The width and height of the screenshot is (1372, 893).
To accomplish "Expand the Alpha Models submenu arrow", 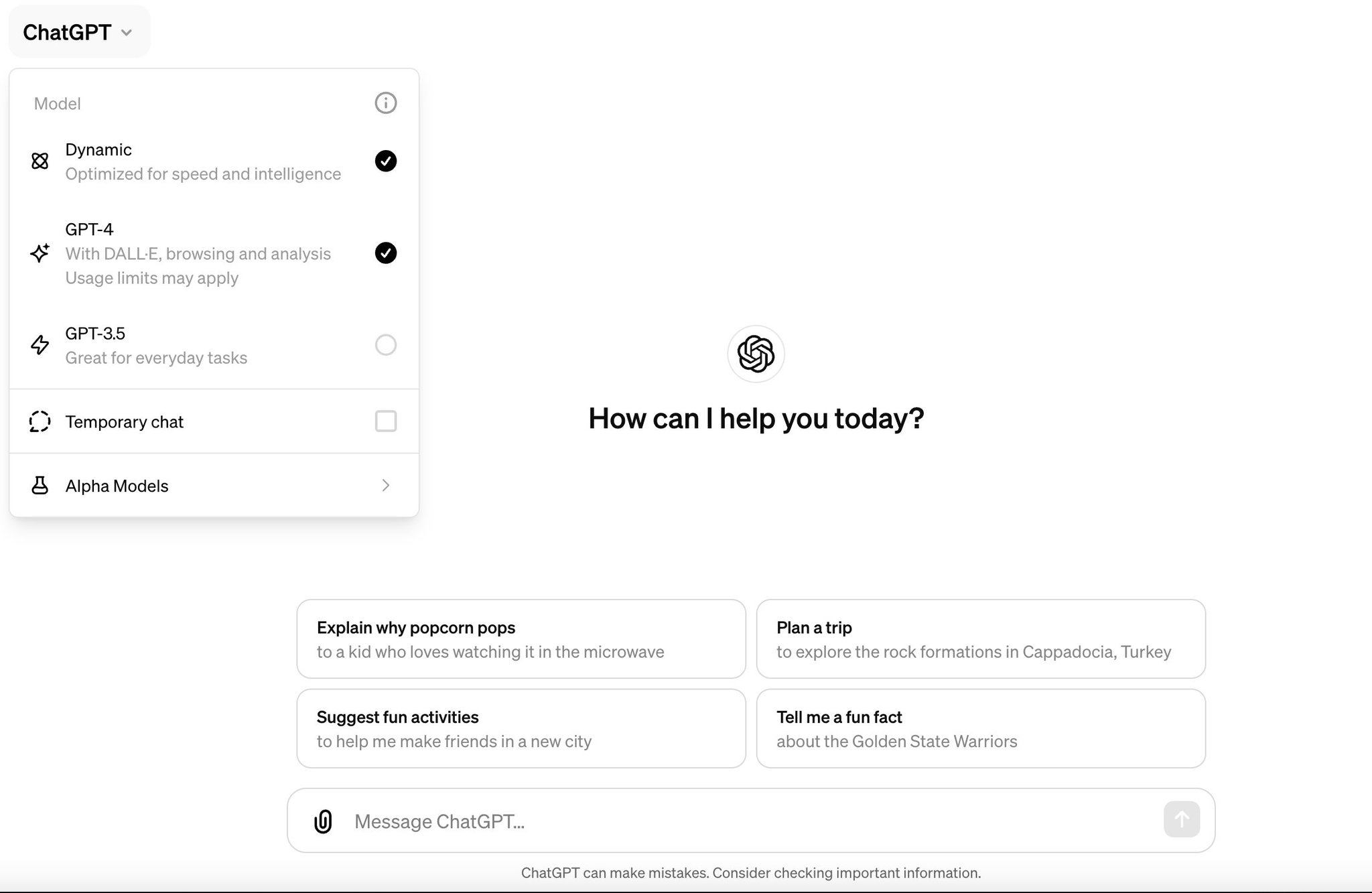I will tap(386, 486).
